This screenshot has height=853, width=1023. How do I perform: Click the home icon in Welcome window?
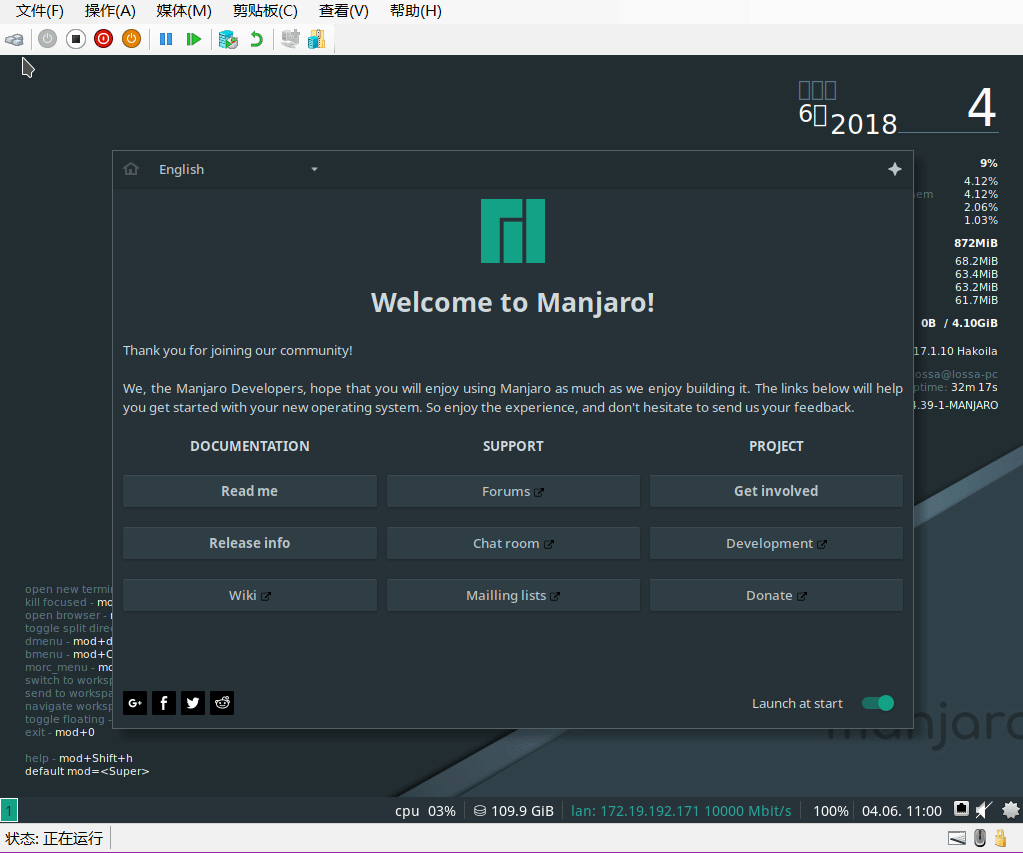131,169
